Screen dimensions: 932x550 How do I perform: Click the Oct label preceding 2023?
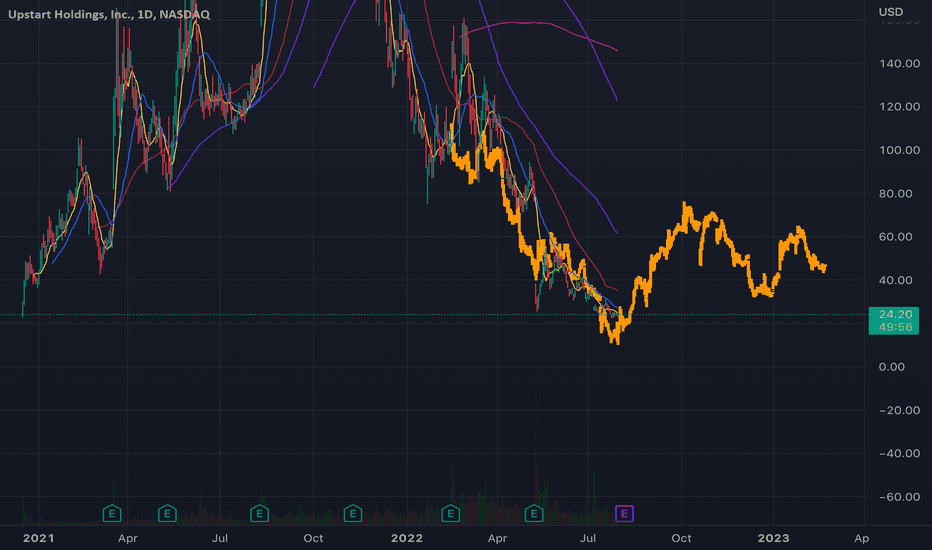point(681,538)
